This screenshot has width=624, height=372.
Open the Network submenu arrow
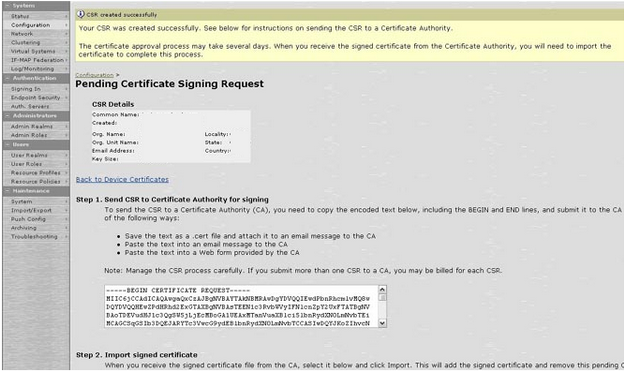pos(66,34)
